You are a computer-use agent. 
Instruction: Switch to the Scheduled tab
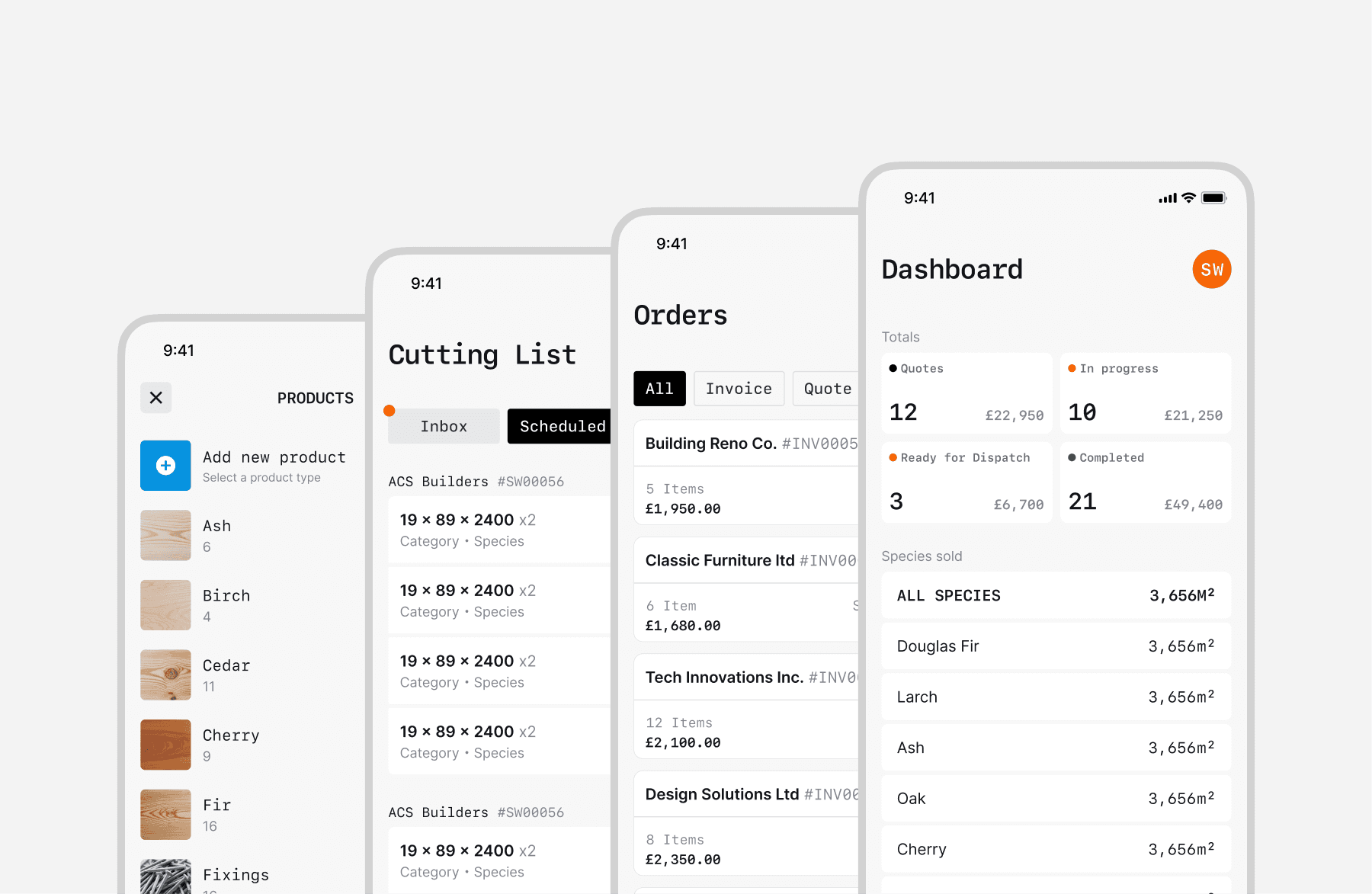[x=559, y=426]
